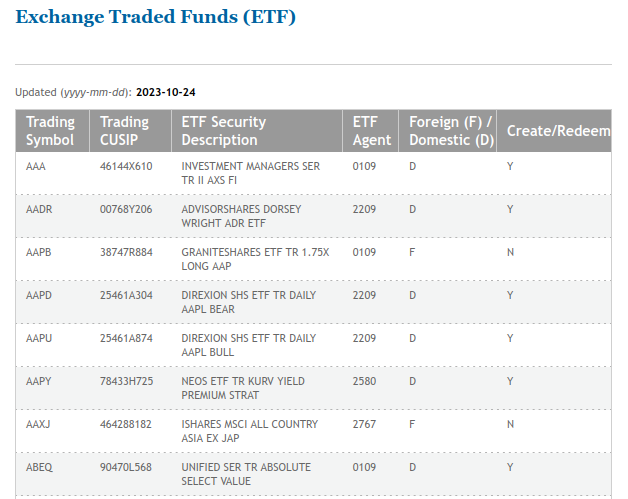Click ETF agent 2580 in the AAPY row
Viewport: 628px width, 499px height.
[364, 381]
